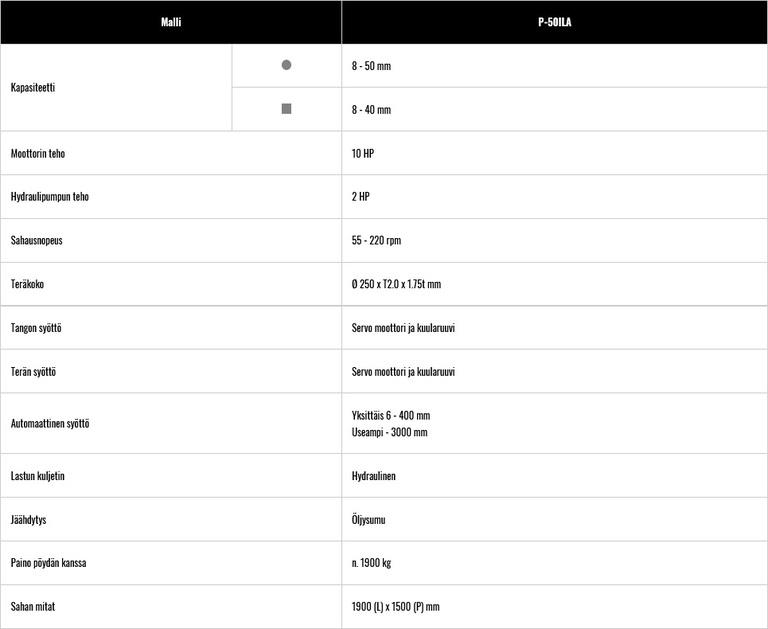Click the square bar capacity icon
Screen dimensions: 768x629
pyautogui.click(x=286, y=109)
